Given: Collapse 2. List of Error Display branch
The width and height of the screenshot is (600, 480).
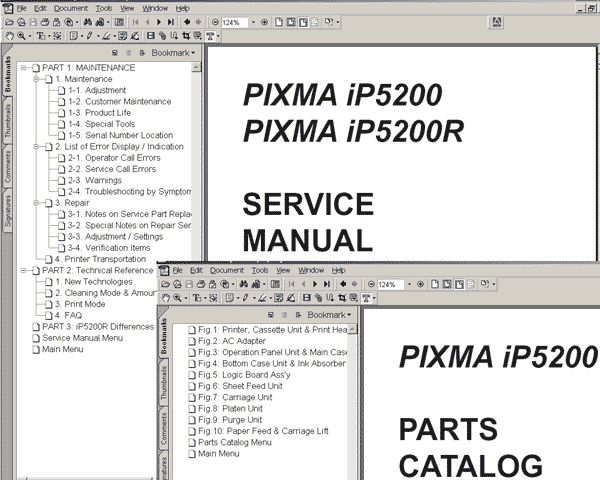Looking at the screenshot, I should point(36,147).
